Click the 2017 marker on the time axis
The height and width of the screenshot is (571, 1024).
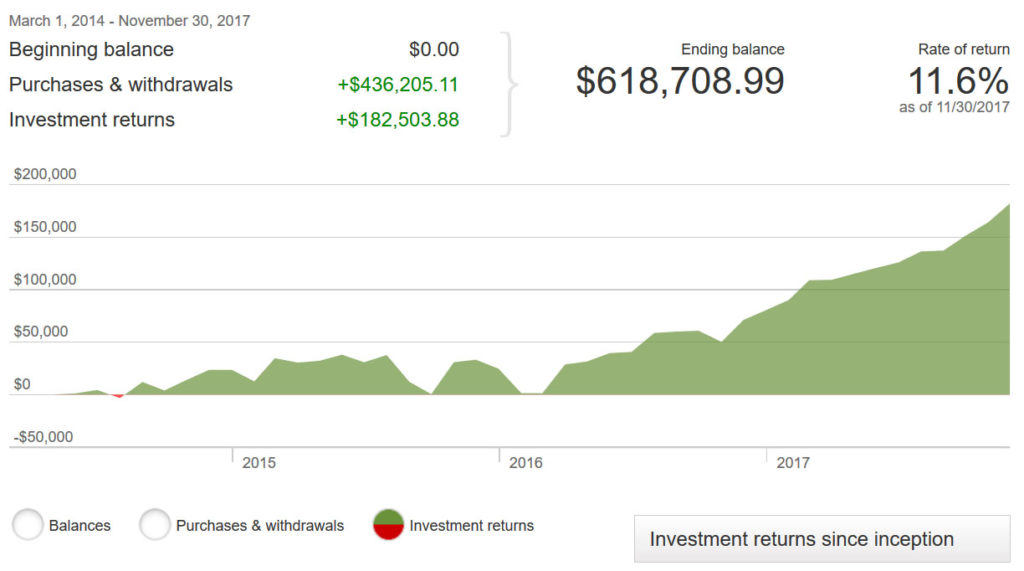[793, 463]
